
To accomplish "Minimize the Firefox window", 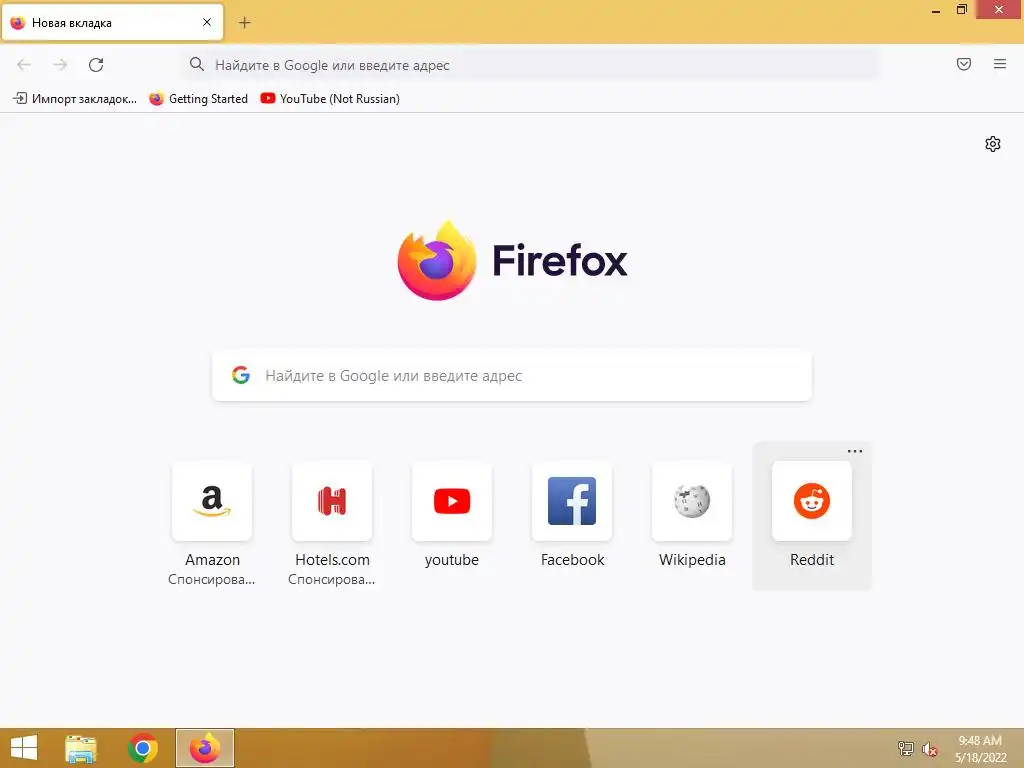I will 935,10.
